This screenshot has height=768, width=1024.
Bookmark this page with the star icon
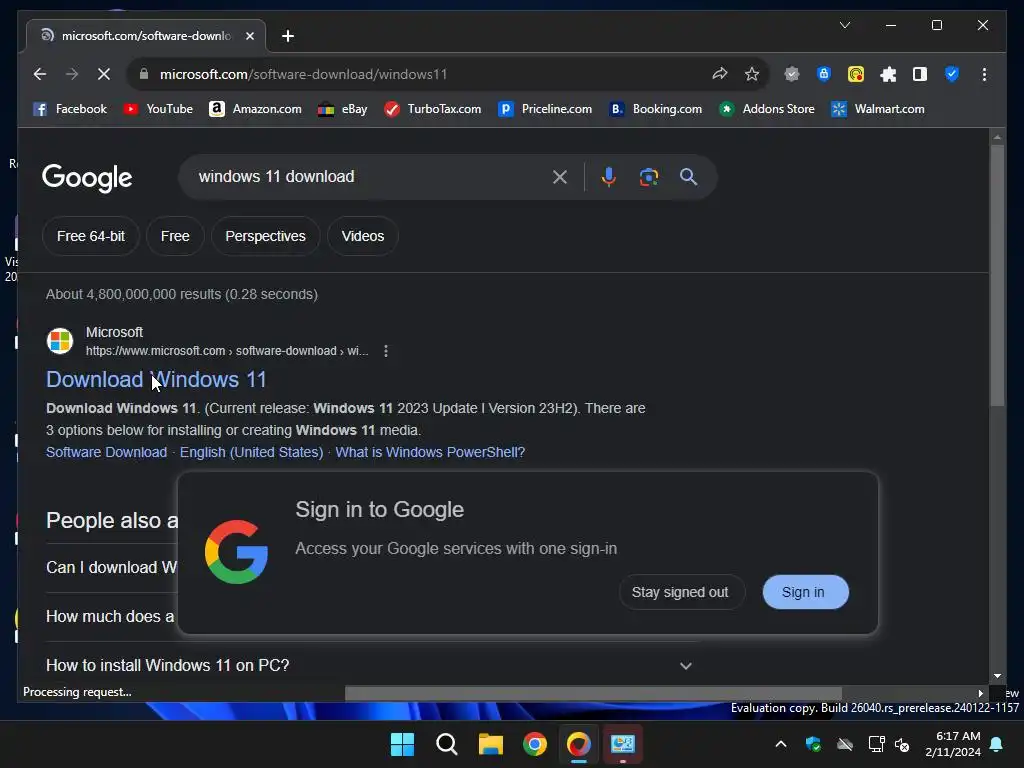point(752,74)
